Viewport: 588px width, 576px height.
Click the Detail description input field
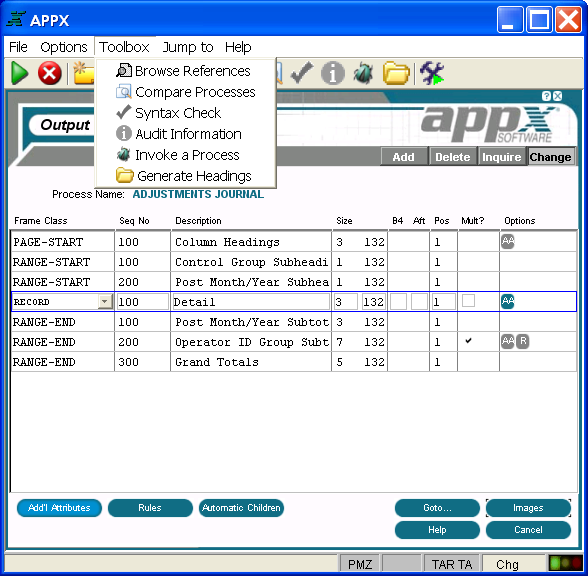pos(251,302)
